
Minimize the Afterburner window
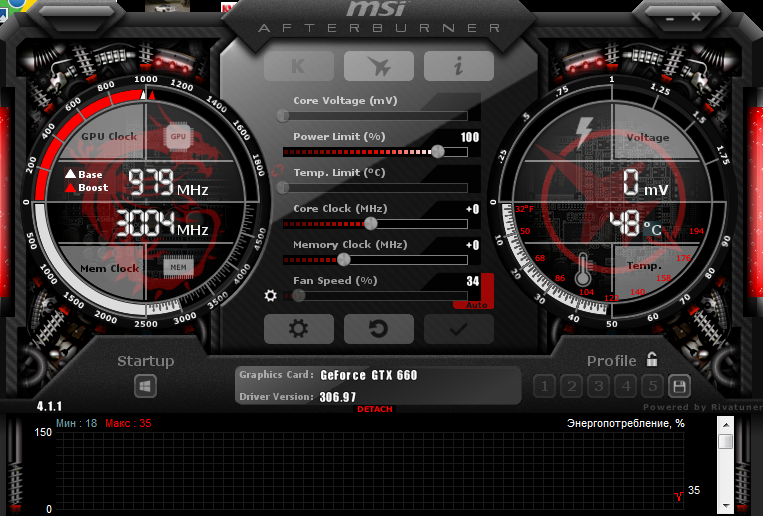pos(670,18)
